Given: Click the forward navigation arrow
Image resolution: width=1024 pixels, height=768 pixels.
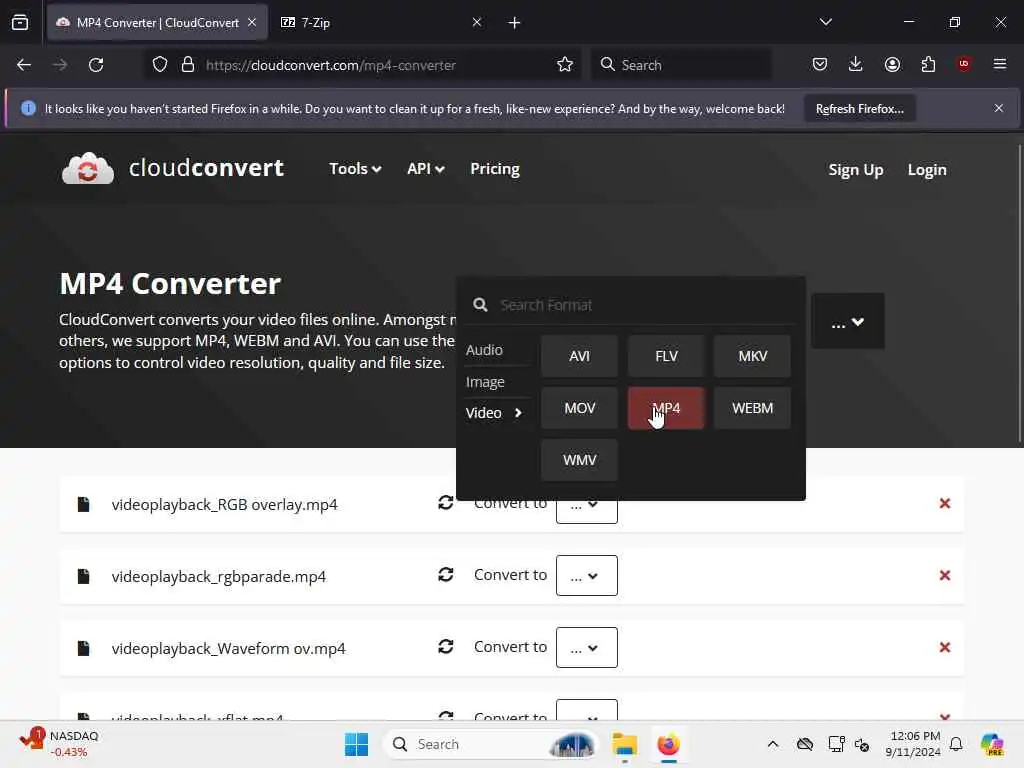Looking at the screenshot, I should [x=60, y=65].
